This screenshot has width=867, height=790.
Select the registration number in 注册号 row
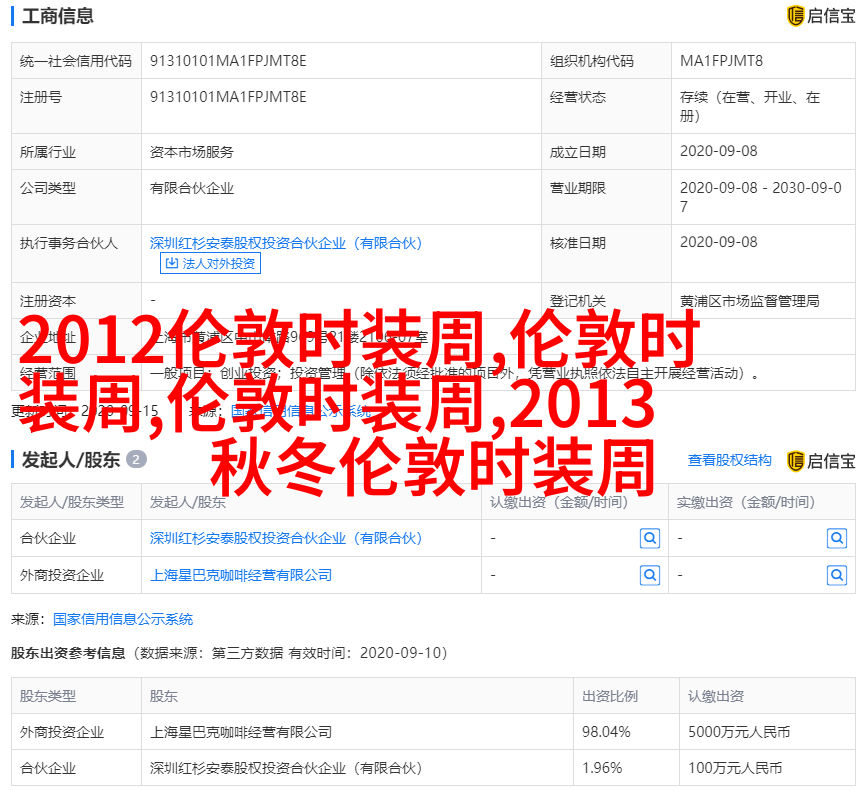[228, 97]
